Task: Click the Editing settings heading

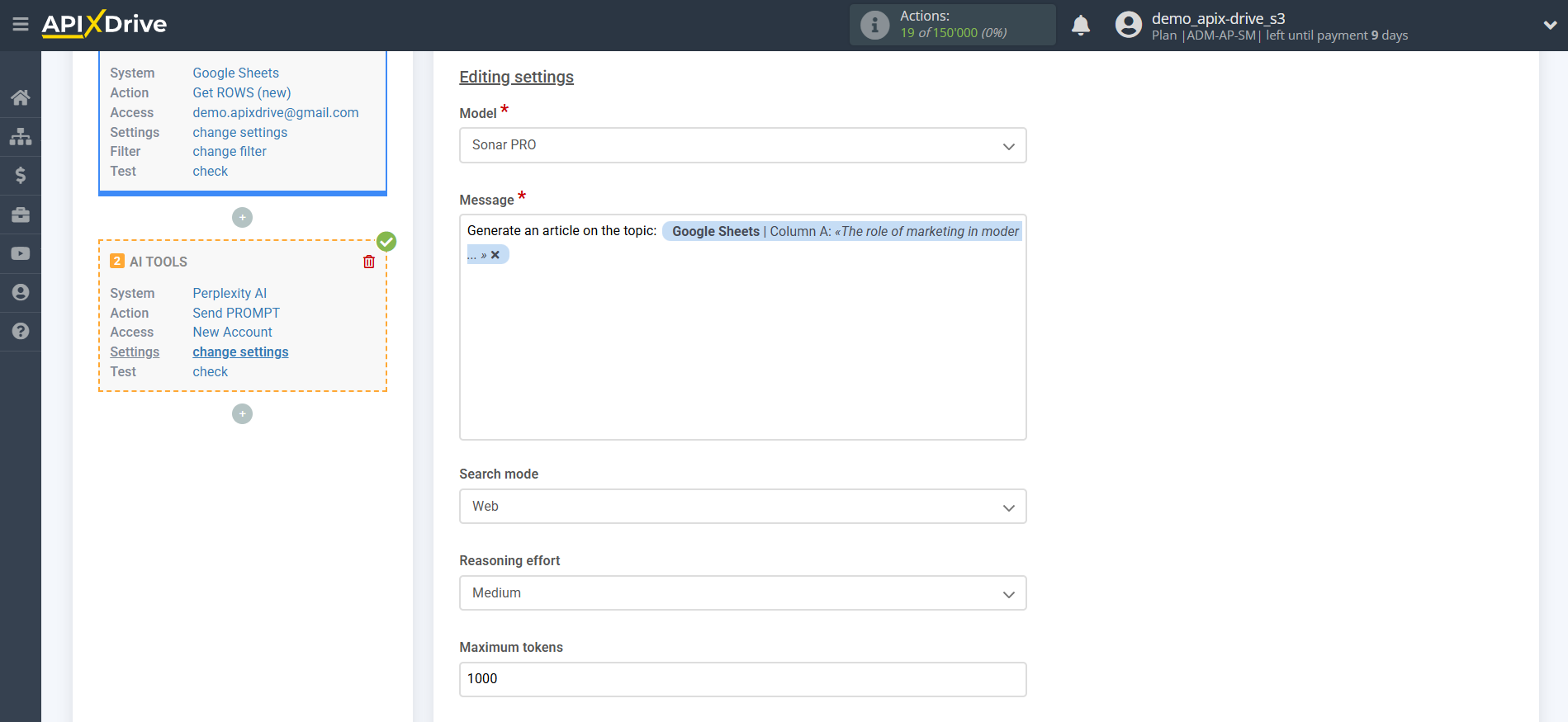Action: click(516, 77)
